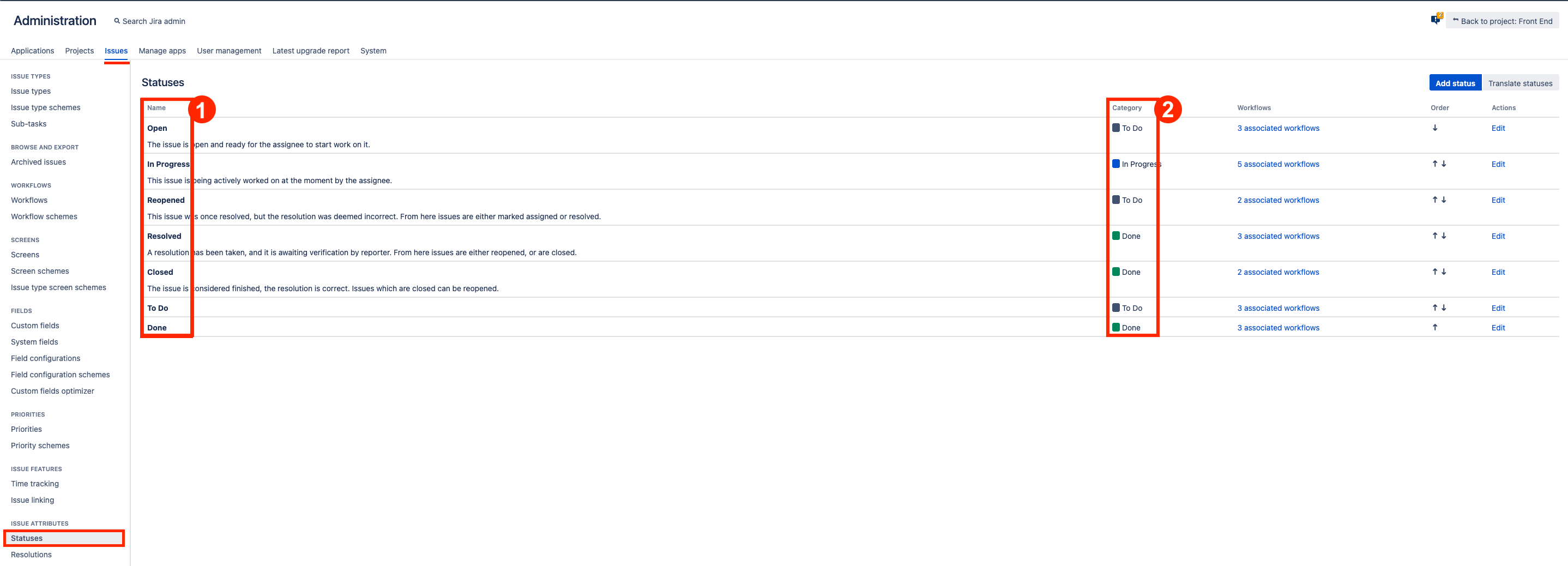Screen dimensions: 1568x566
Task: Go to the Manage apps tab
Action: point(162,51)
